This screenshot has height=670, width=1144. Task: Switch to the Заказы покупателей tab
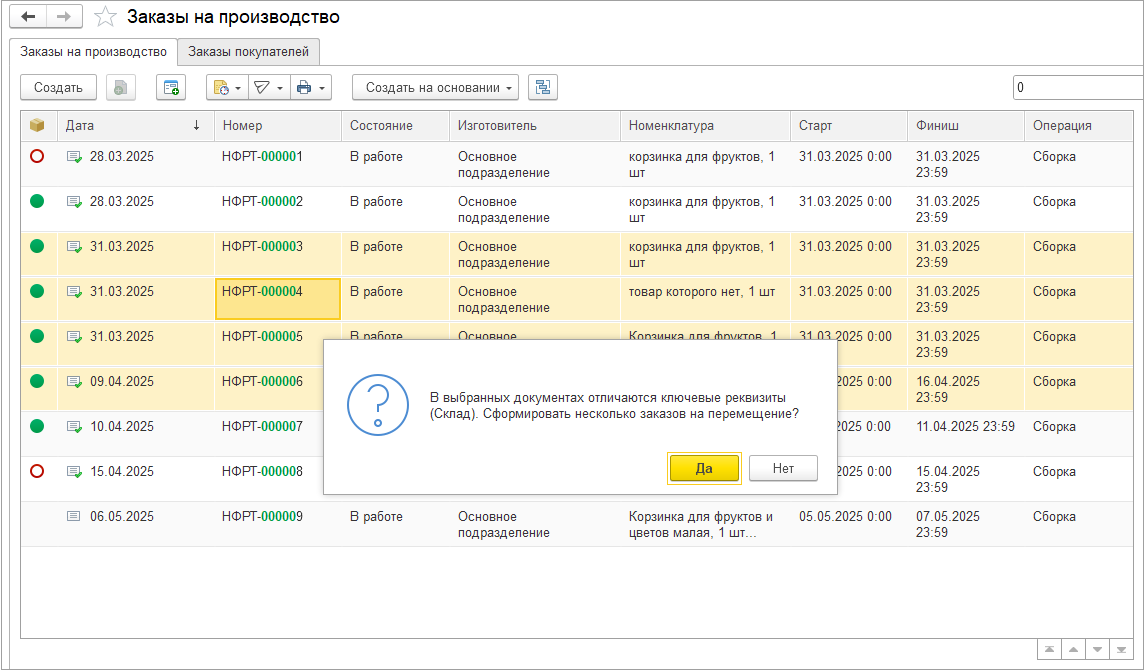(249, 52)
